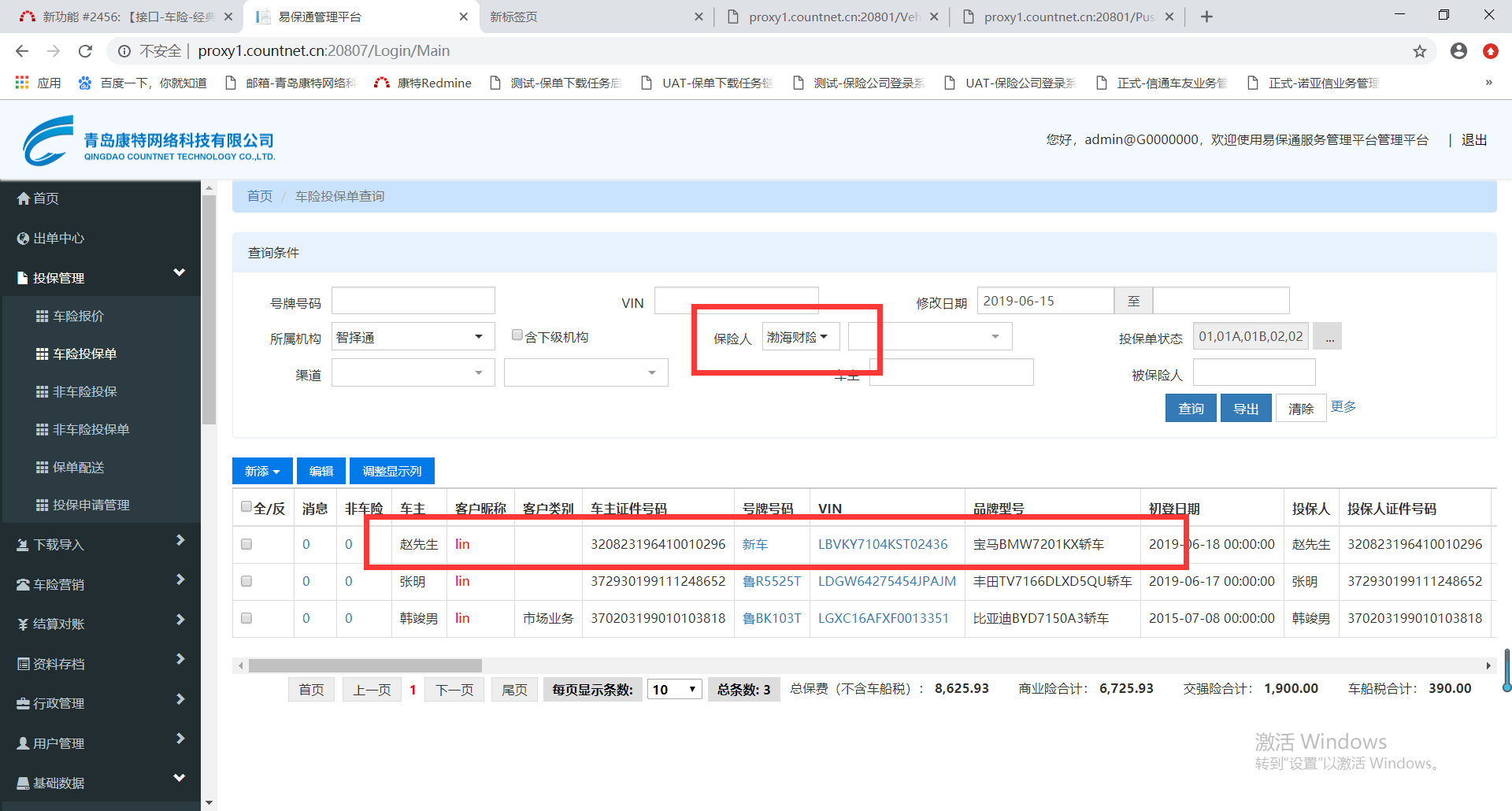1512x811 pixels.
Task: Click the horizontal table scrollbar thumb
Action: click(365, 665)
